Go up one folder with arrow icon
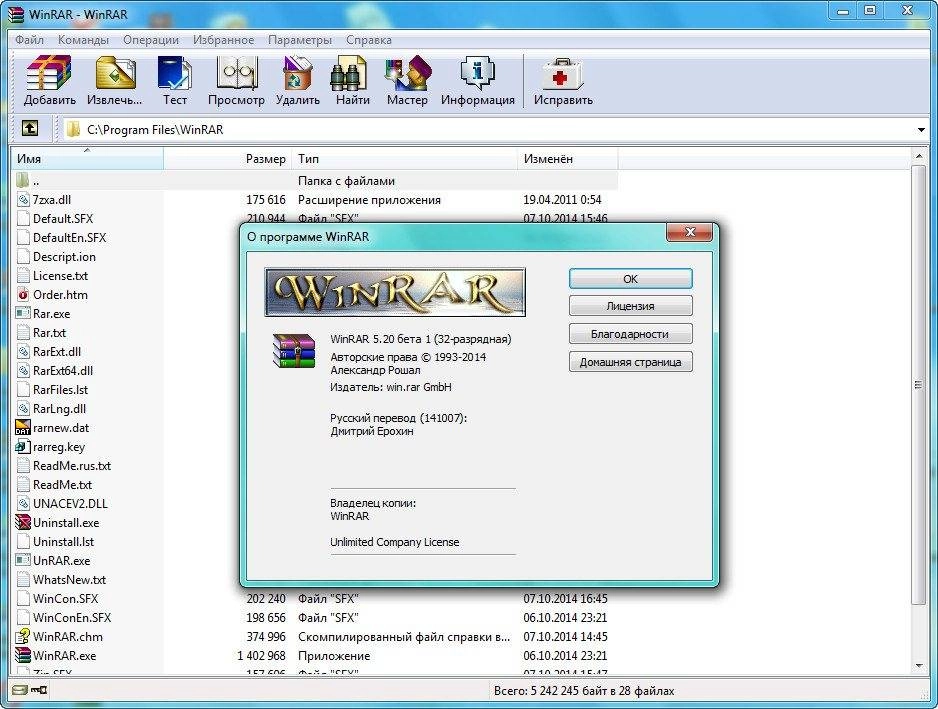The width and height of the screenshot is (938, 709). [30, 128]
